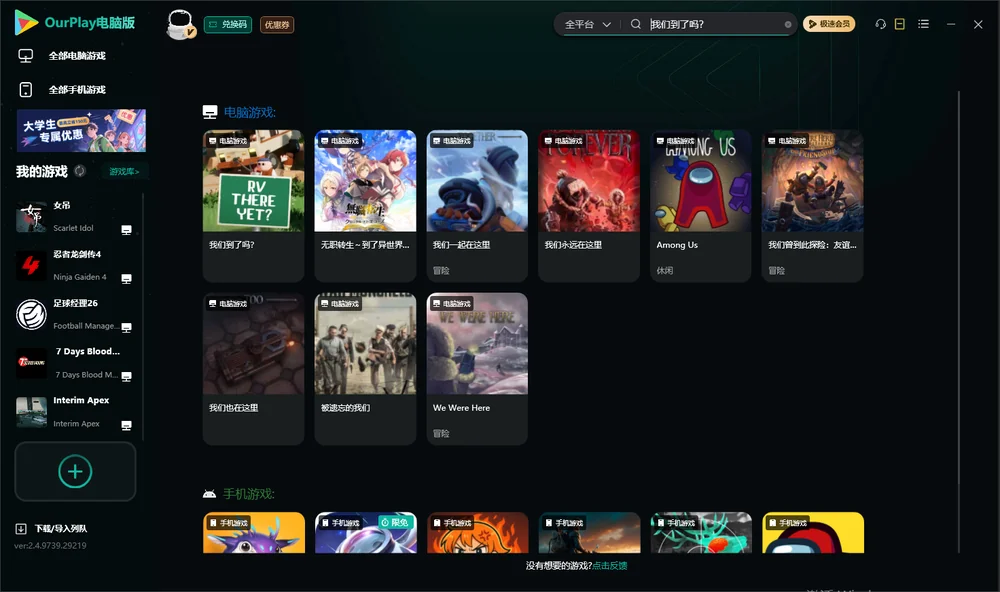Select 忍者龙剑传4 game entry
This screenshot has height=592, width=1000.
(73, 265)
